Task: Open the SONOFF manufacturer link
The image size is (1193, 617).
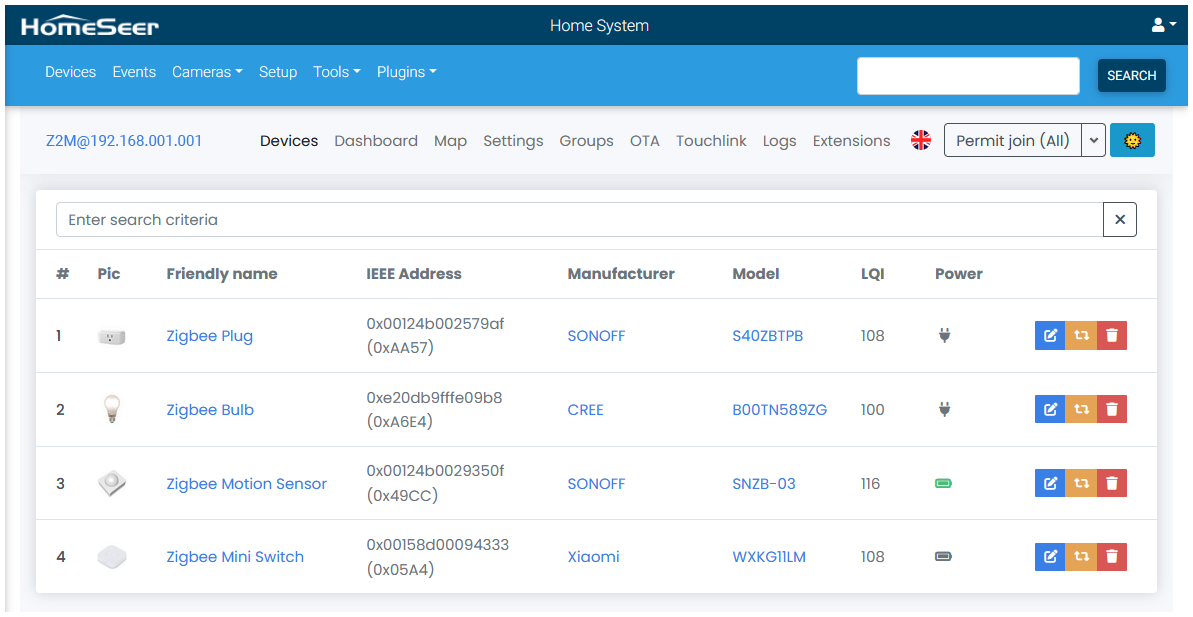Action: coord(596,335)
